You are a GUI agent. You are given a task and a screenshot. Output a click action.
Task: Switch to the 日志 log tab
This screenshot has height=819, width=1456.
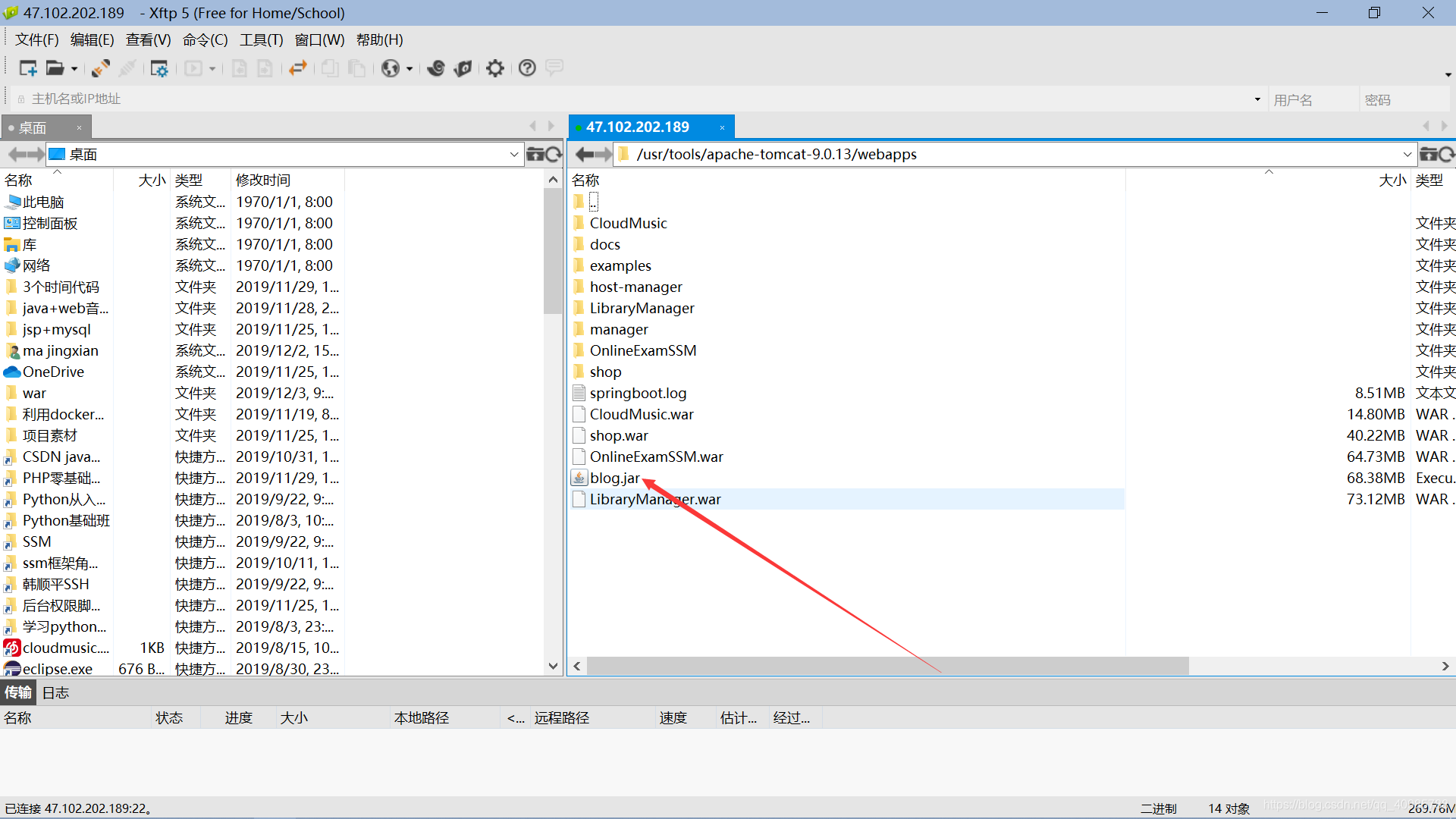pos(55,692)
